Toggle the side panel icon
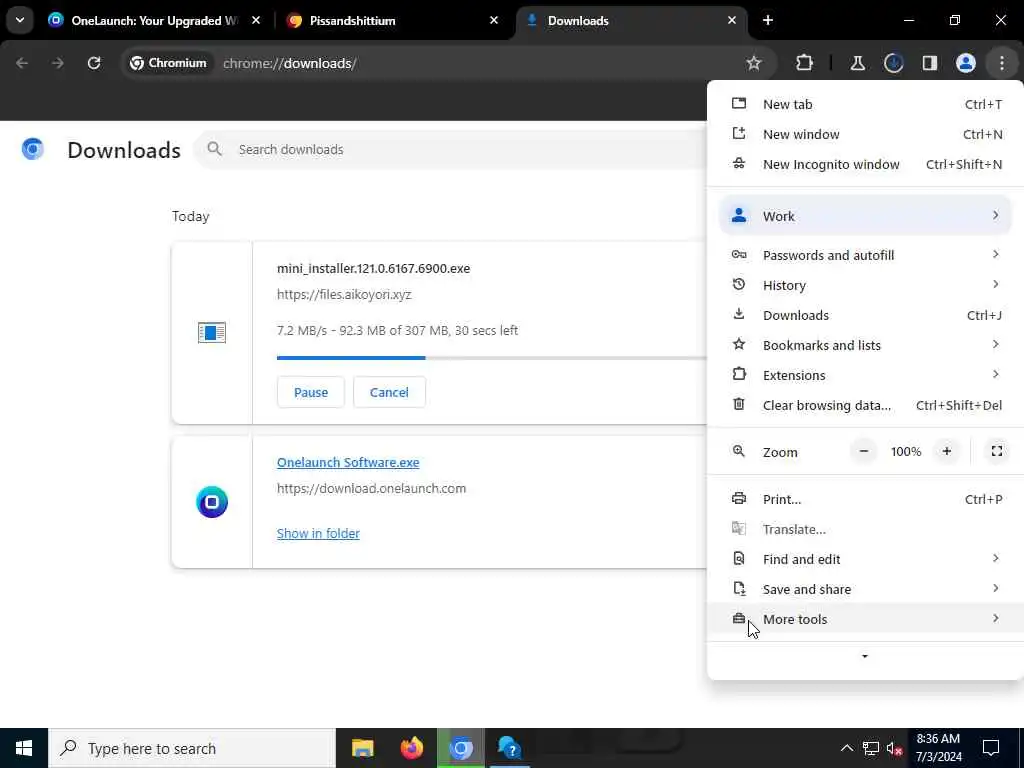1024x768 pixels. 929,63
